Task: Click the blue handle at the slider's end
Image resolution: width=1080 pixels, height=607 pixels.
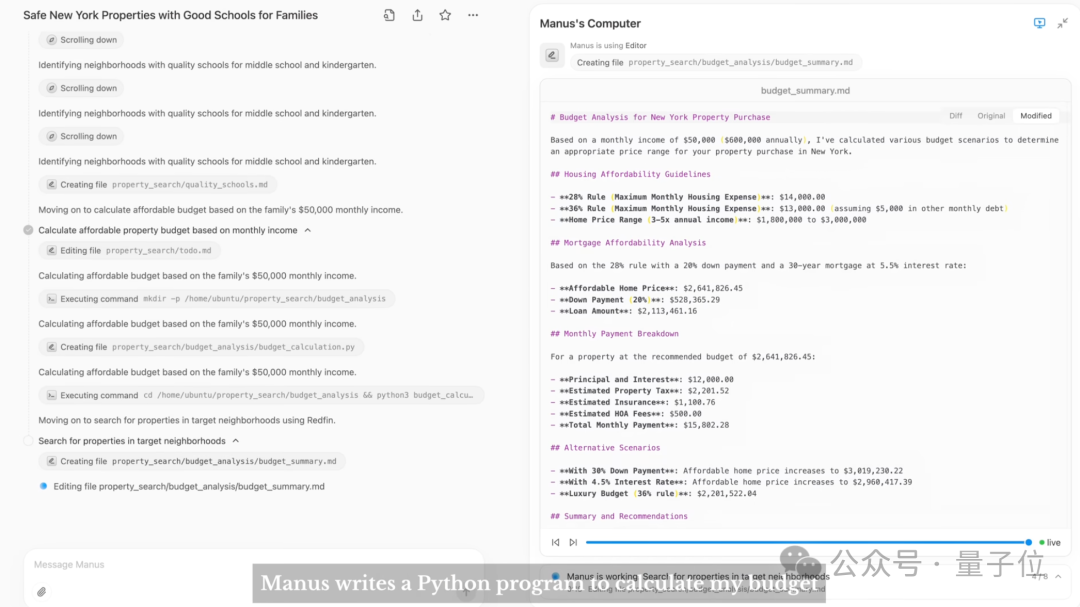Action: tap(1028, 543)
